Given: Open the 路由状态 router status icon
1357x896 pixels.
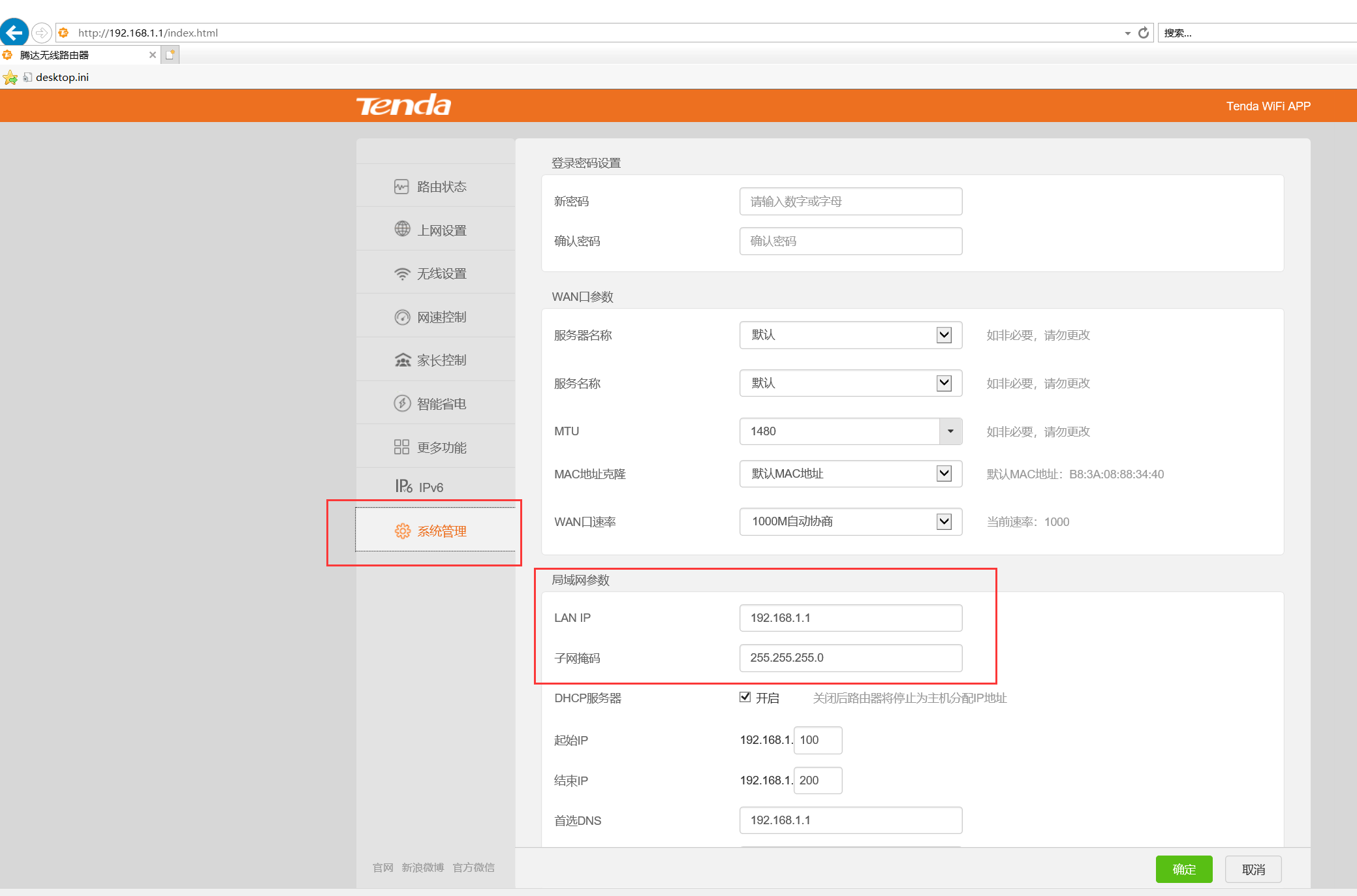Looking at the screenshot, I should (x=401, y=187).
